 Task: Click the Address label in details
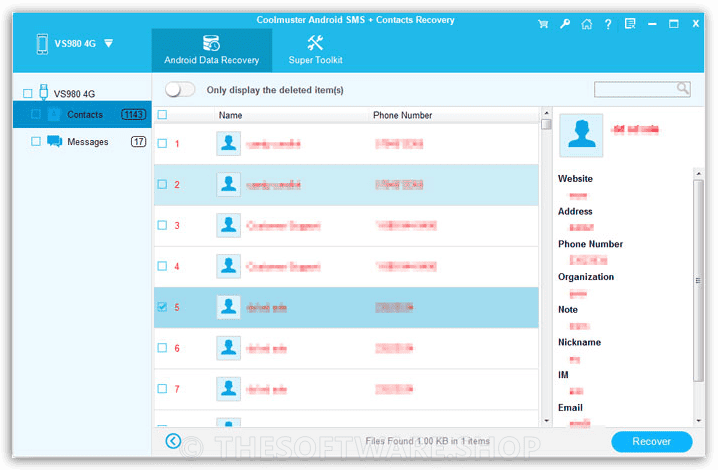point(575,211)
